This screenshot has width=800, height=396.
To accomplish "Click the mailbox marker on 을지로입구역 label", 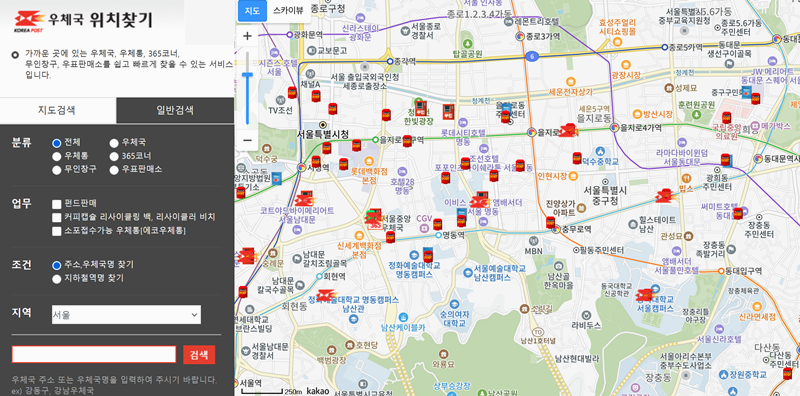I will pos(407,141).
